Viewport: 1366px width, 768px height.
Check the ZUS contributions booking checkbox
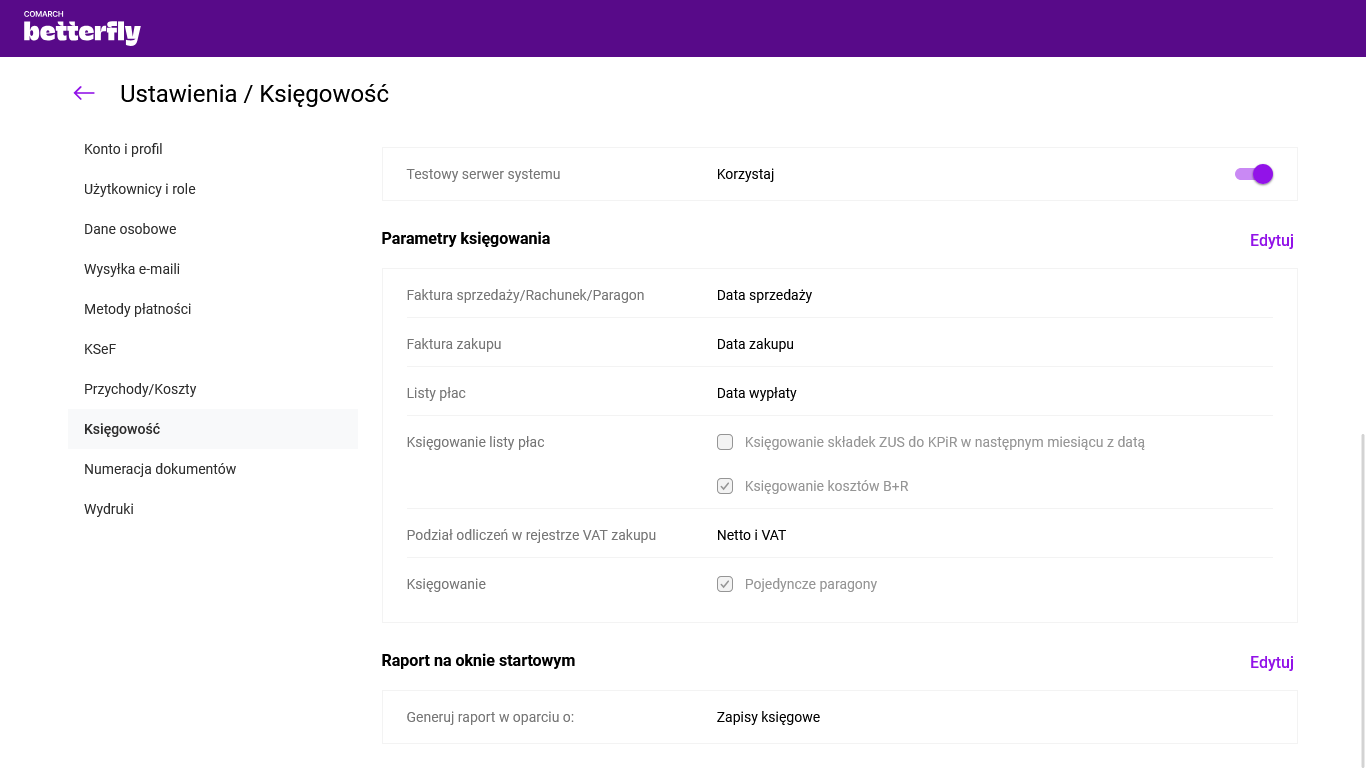pyautogui.click(x=725, y=442)
